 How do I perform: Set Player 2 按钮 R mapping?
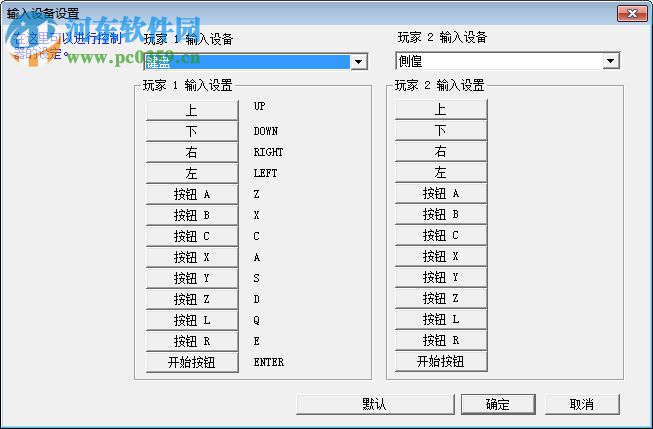[x=441, y=340]
